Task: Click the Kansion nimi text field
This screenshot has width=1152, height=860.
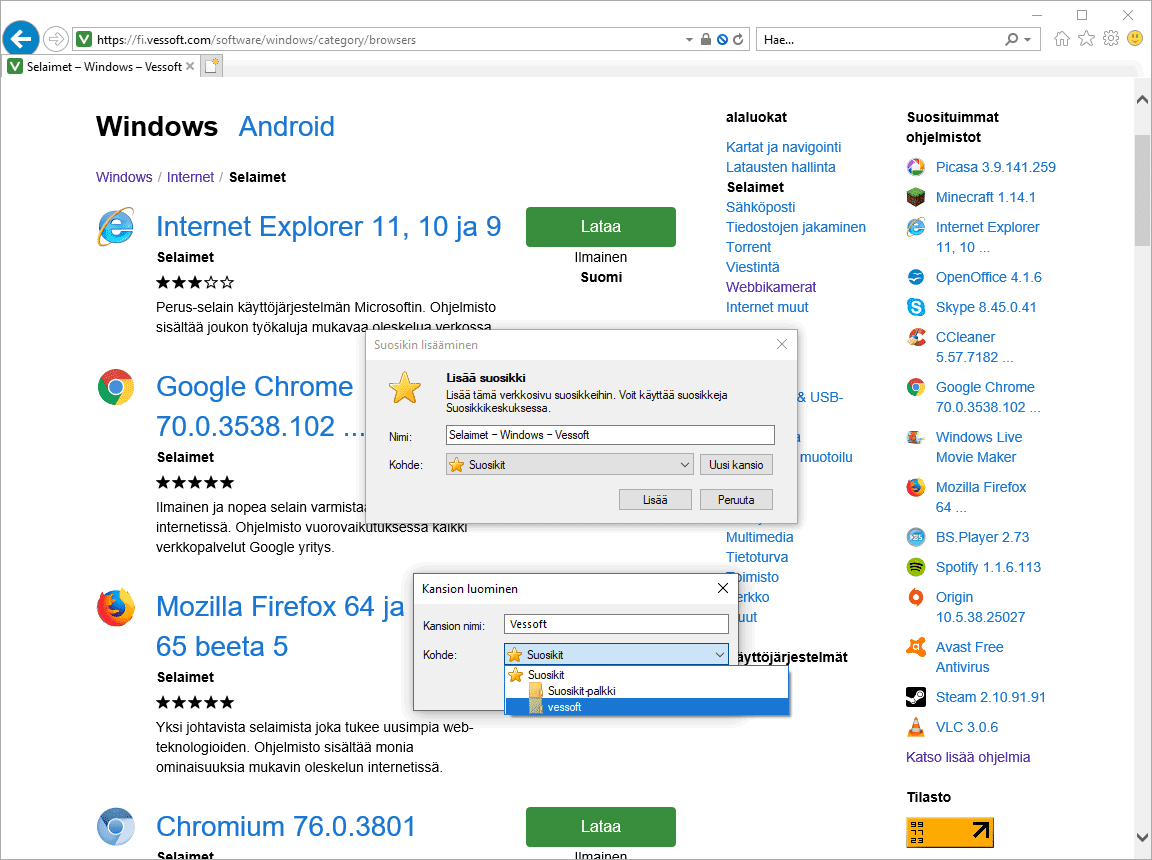Action: [x=616, y=624]
